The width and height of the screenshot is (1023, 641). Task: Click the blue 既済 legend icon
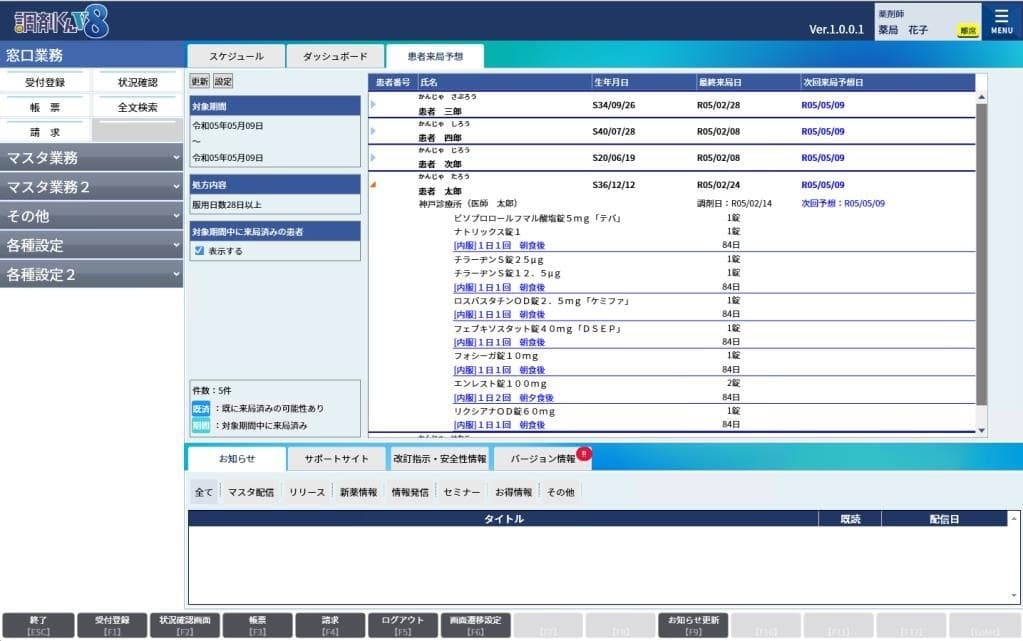click(x=201, y=408)
